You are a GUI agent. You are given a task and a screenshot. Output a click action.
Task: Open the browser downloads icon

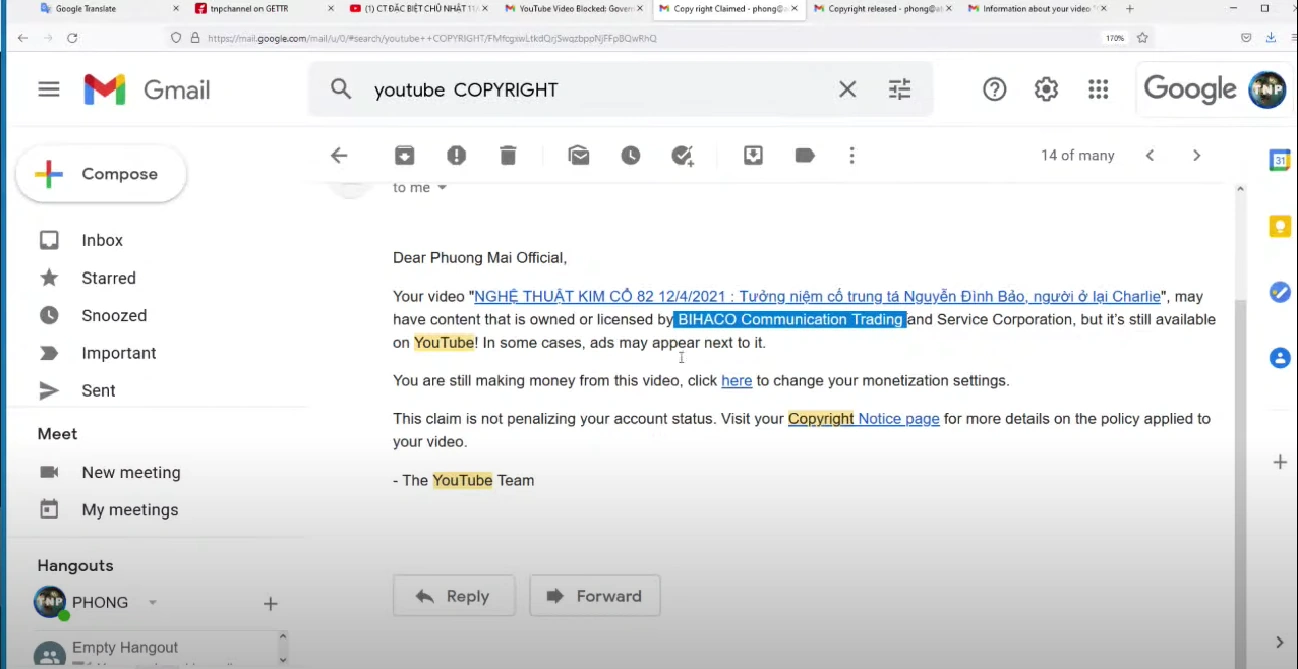click(x=1270, y=38)
